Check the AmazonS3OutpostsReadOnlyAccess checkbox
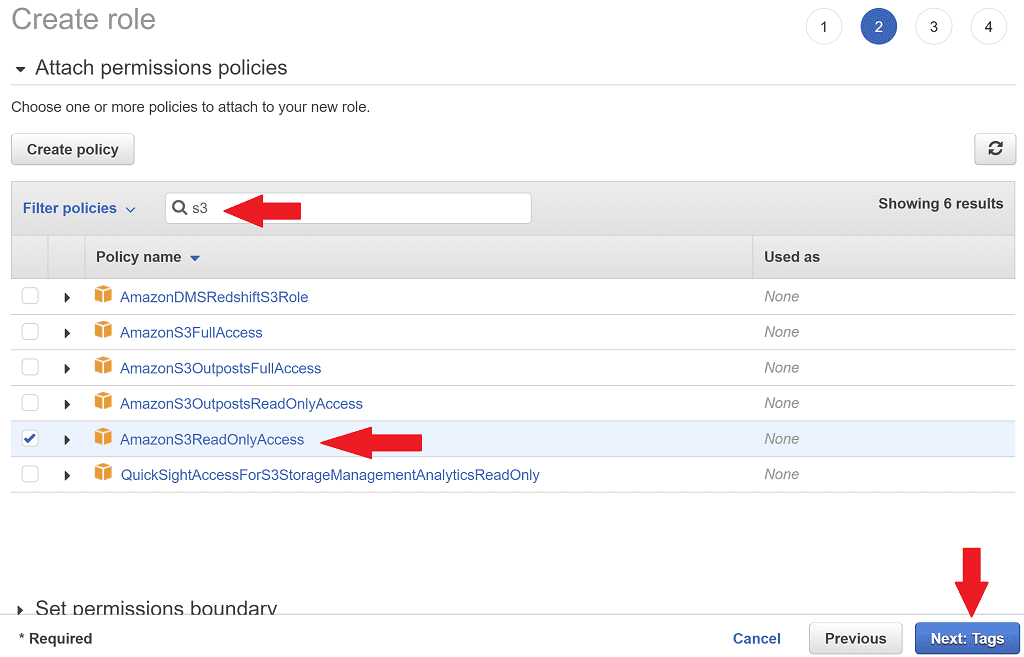 click(29, 402)
